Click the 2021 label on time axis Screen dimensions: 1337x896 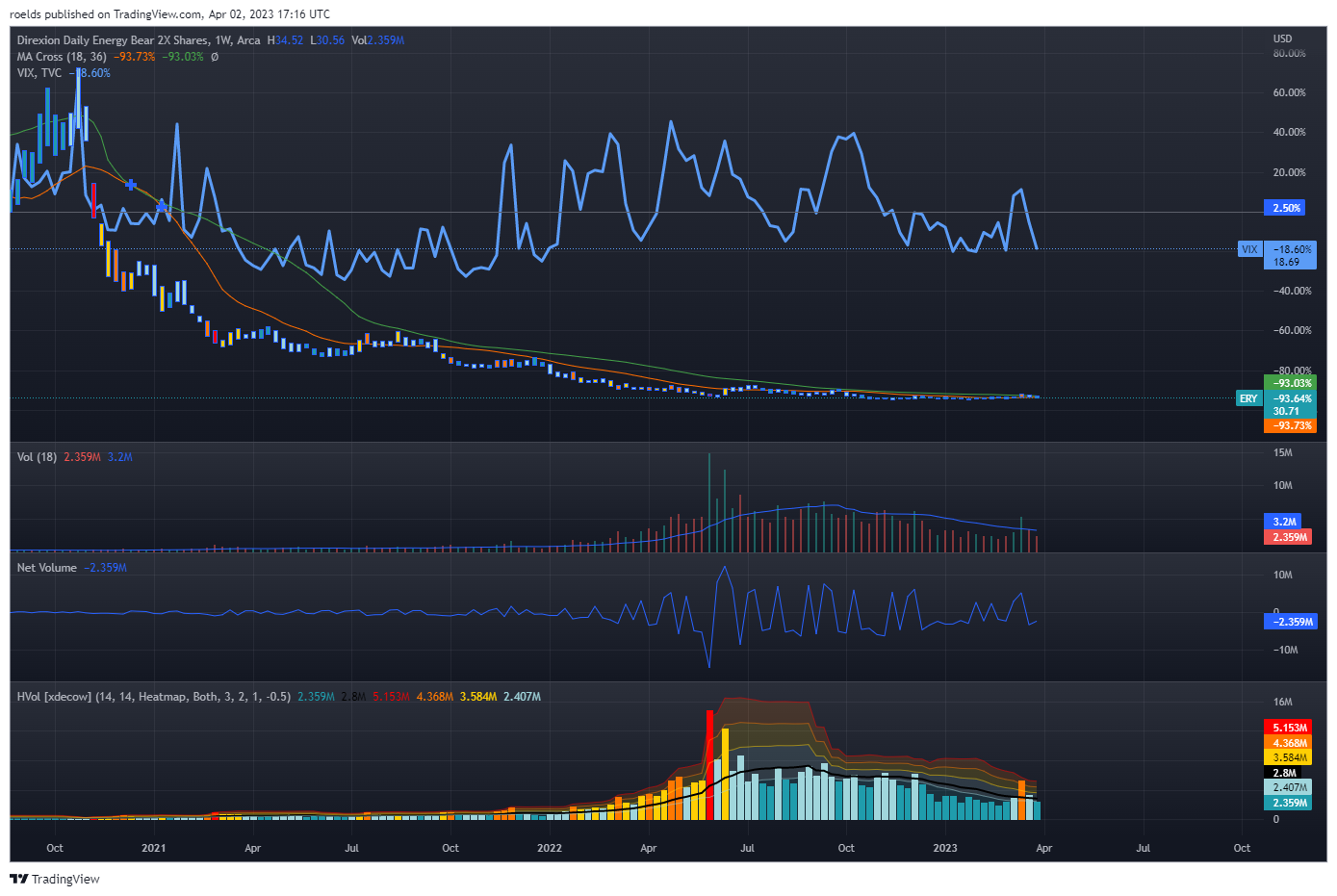point(153,848)
